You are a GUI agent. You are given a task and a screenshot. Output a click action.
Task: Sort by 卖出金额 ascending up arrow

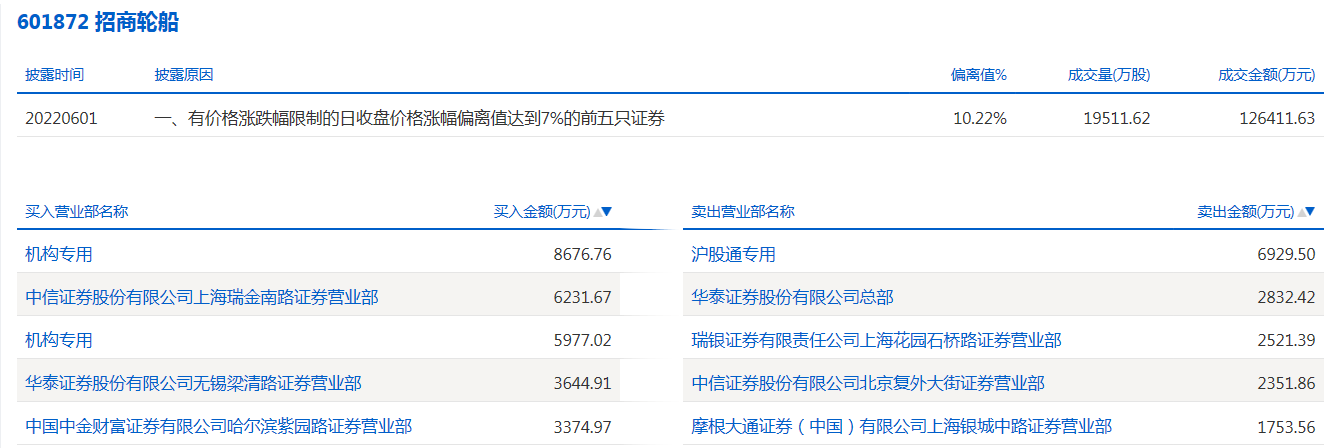click(1300, 212)
